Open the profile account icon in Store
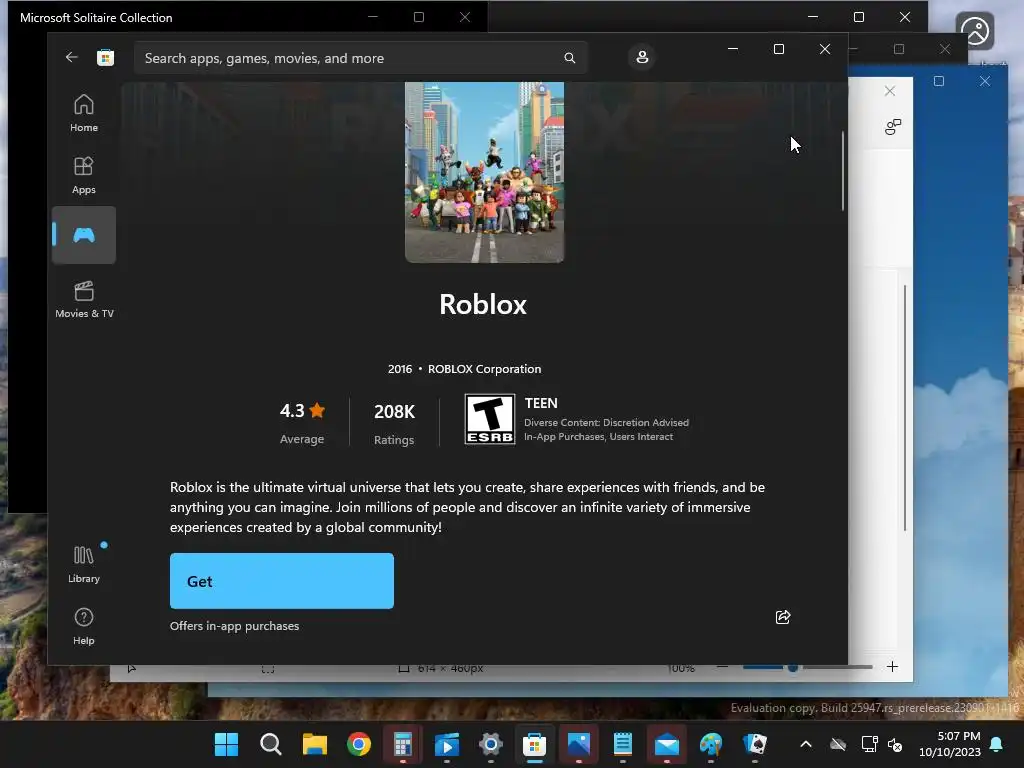Viewport: 1024px width, 768px height. coord(642,57)
